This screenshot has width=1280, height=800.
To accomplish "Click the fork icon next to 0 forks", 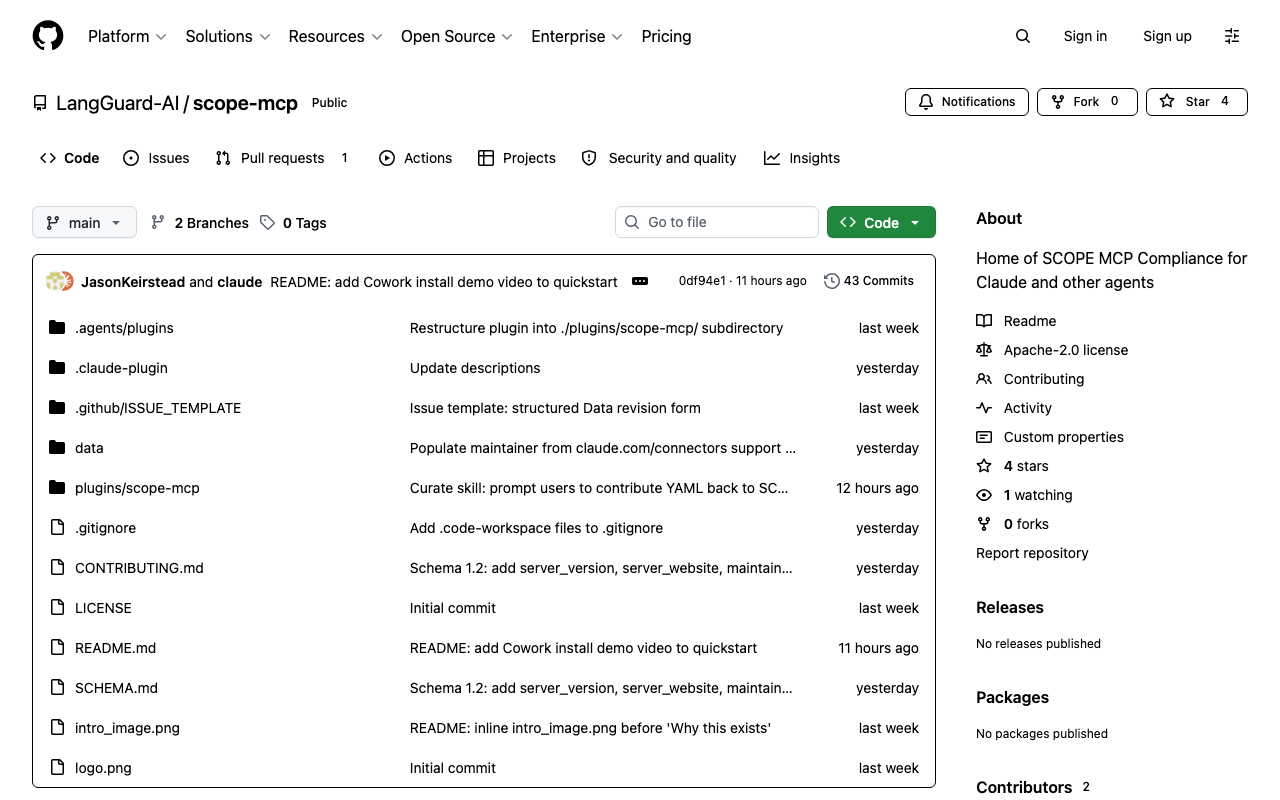I will tap(984, 524).
